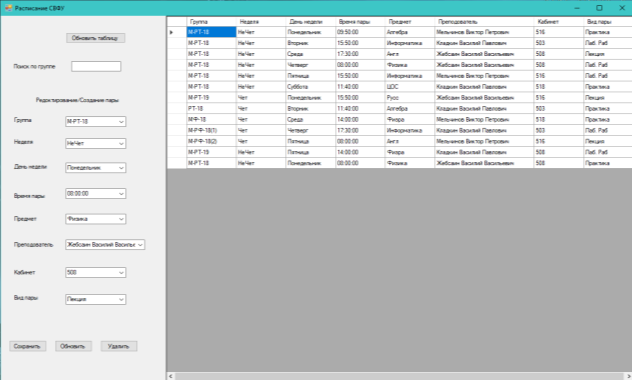
Task: Click the «Обновить таблицу» button
Action: pos(96,38)
